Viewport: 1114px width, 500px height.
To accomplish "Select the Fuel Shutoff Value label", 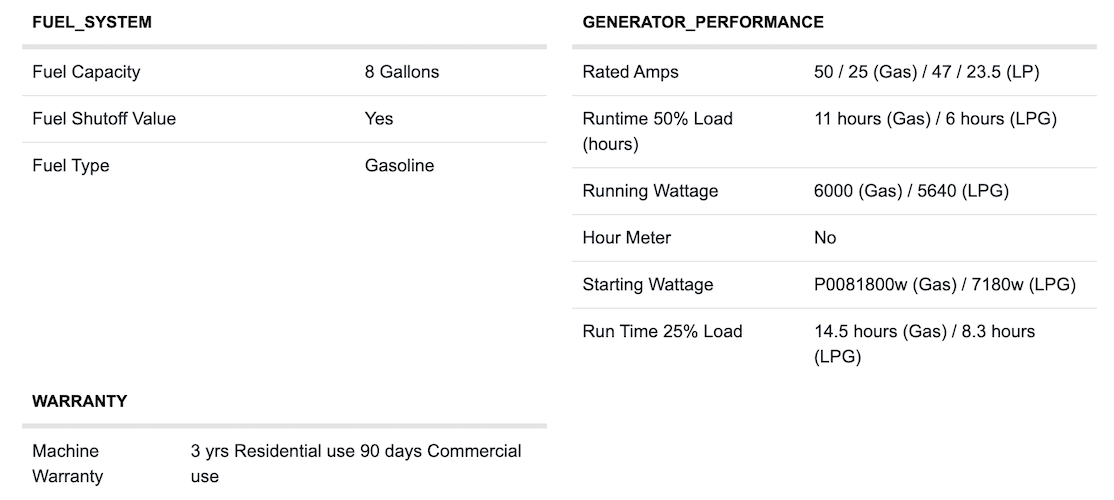I will 104,119.
